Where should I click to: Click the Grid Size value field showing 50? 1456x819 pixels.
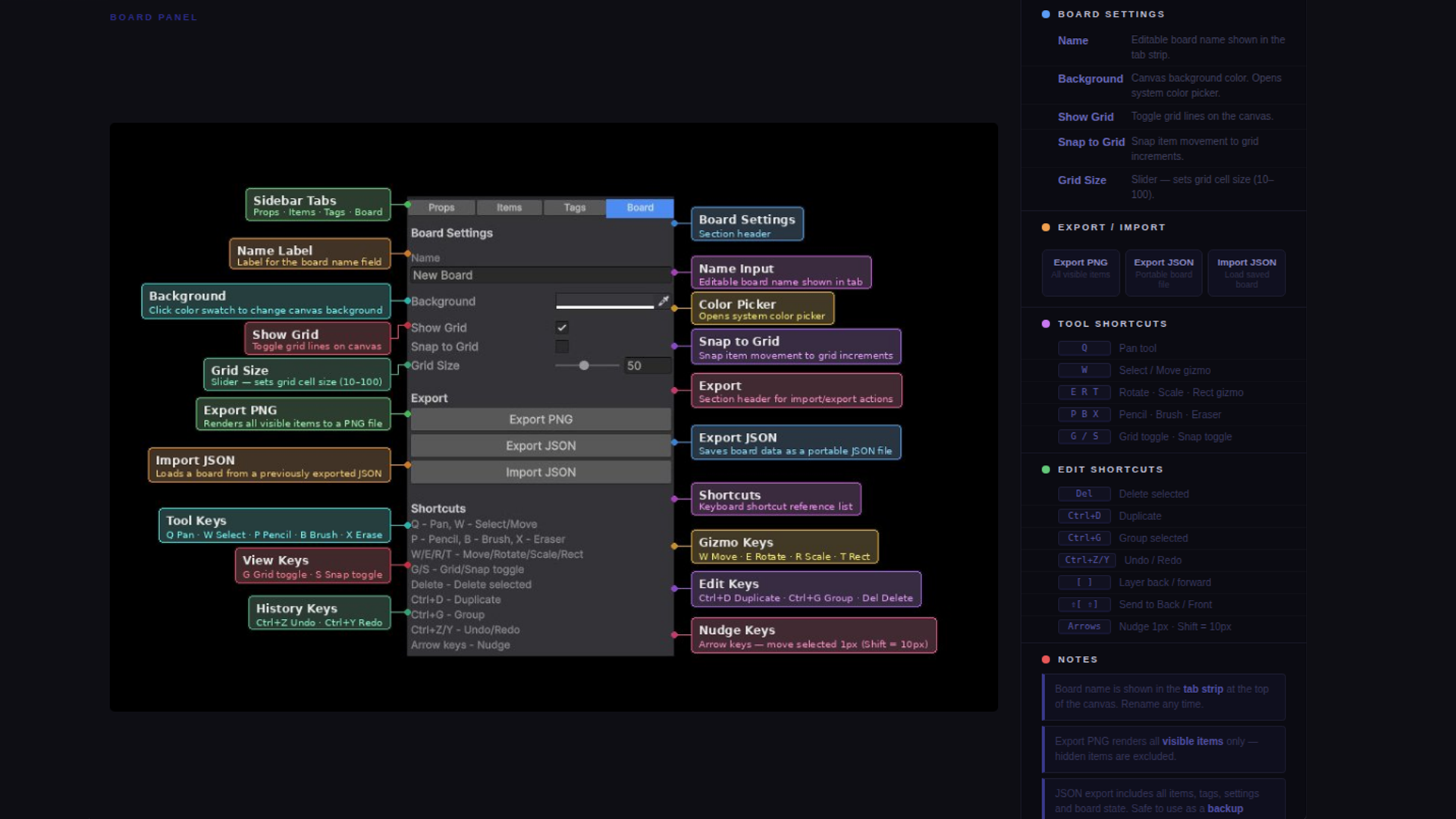pyautogui.click(x=646, y=366)
